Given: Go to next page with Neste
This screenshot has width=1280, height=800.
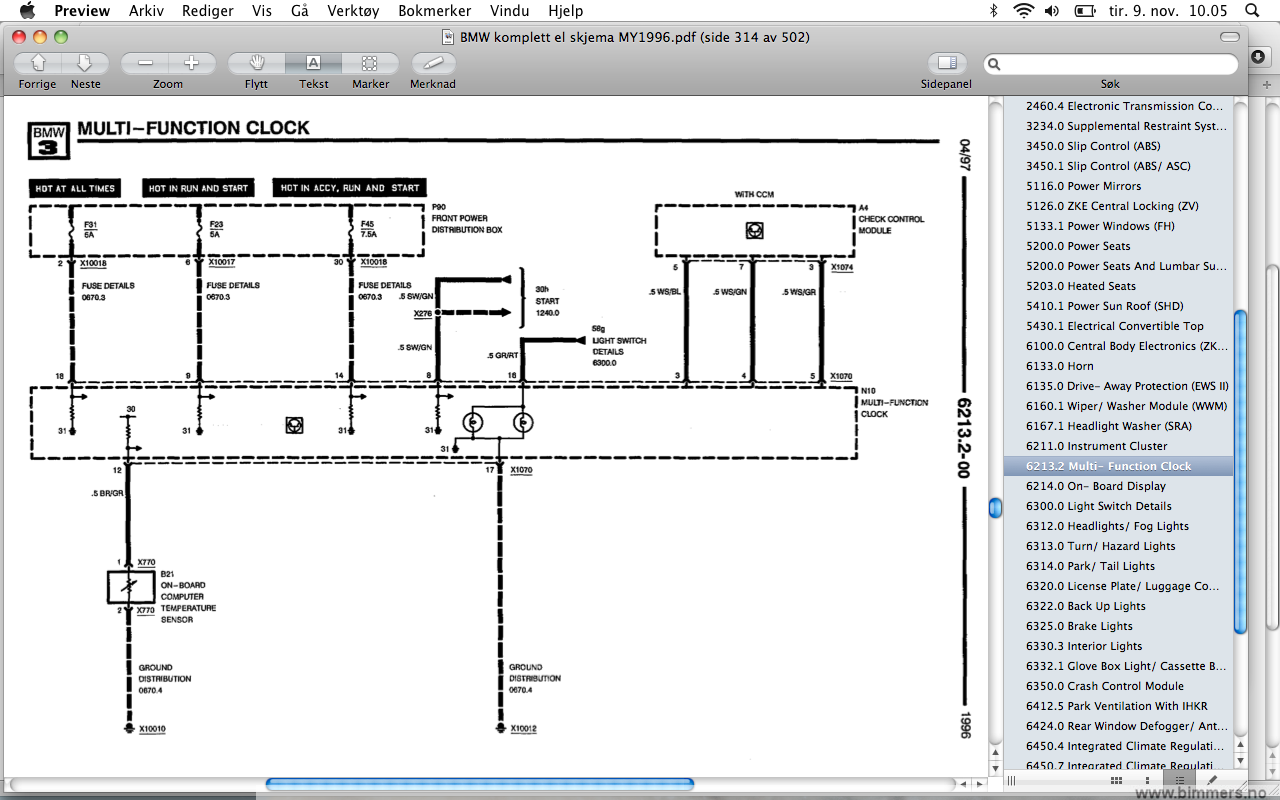Looking at the screenshot, I should click(85, 63).
